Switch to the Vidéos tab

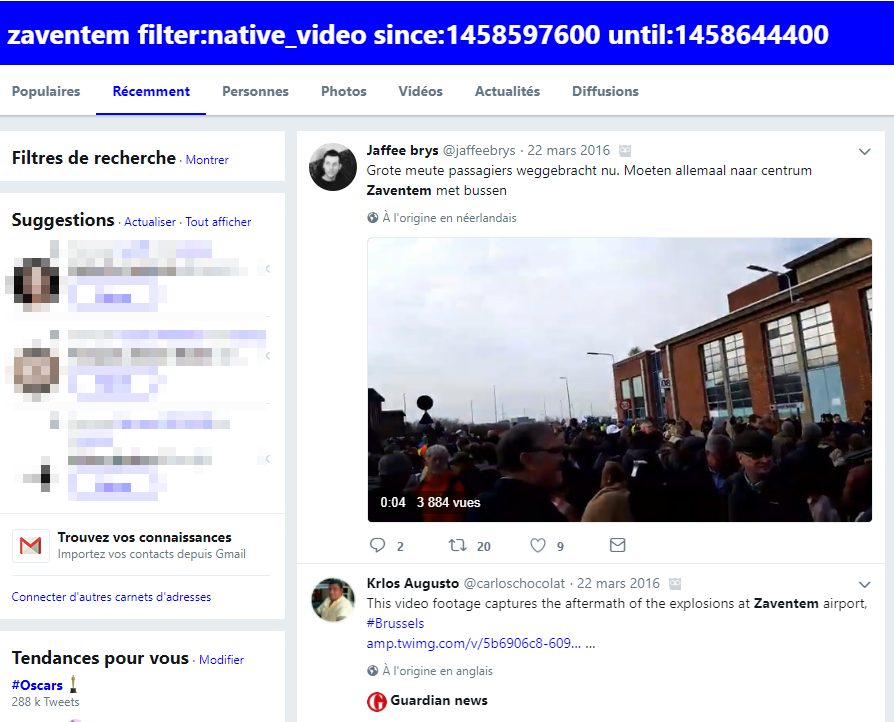(420, 91)
